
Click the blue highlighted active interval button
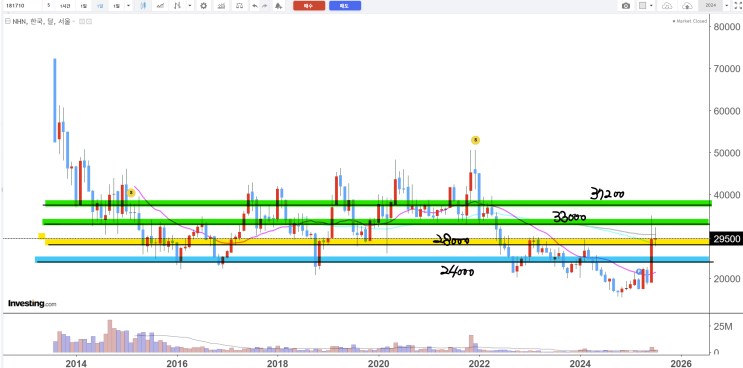point(100,6)
